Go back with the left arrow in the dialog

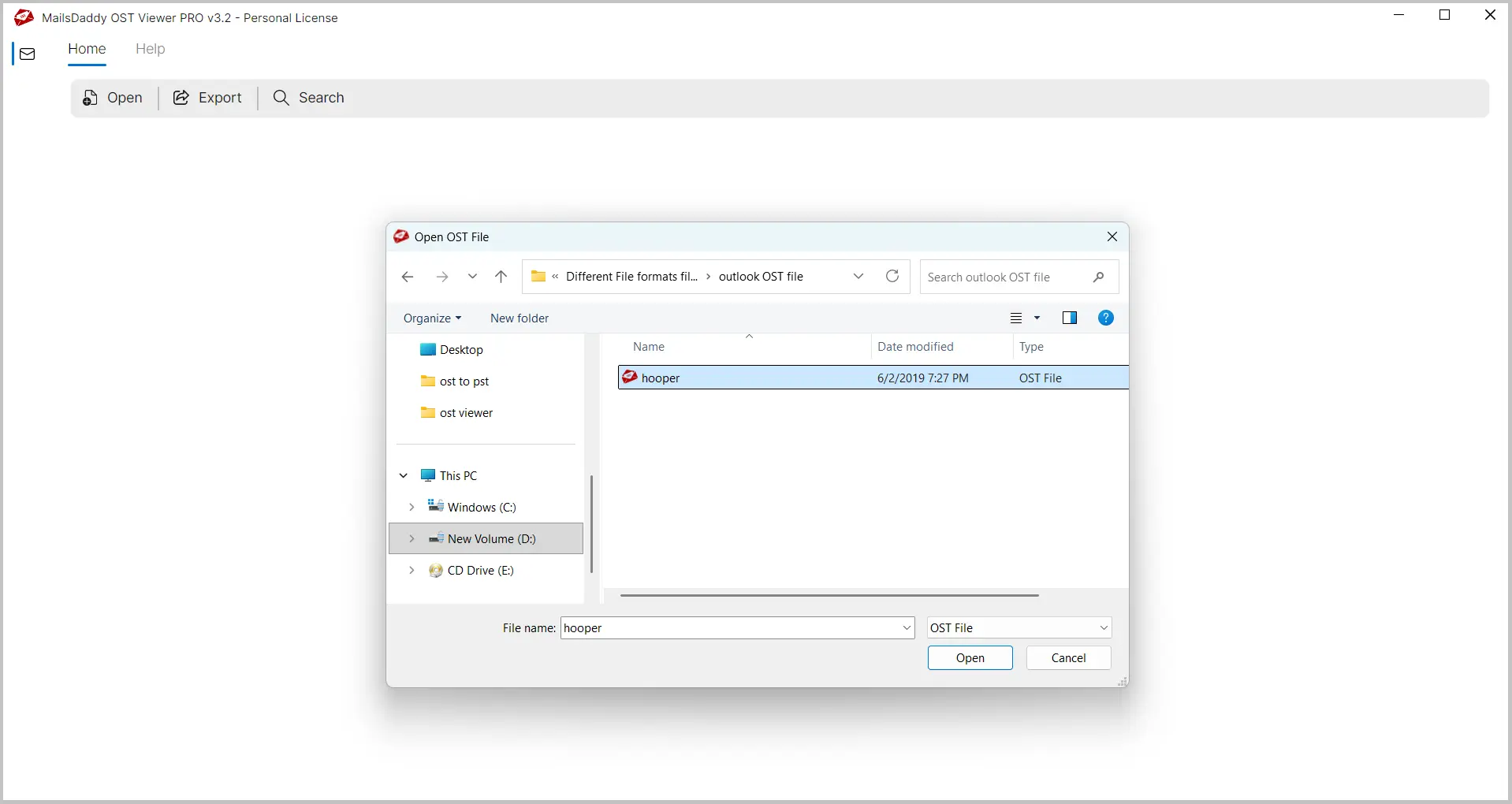click(408, 277)
